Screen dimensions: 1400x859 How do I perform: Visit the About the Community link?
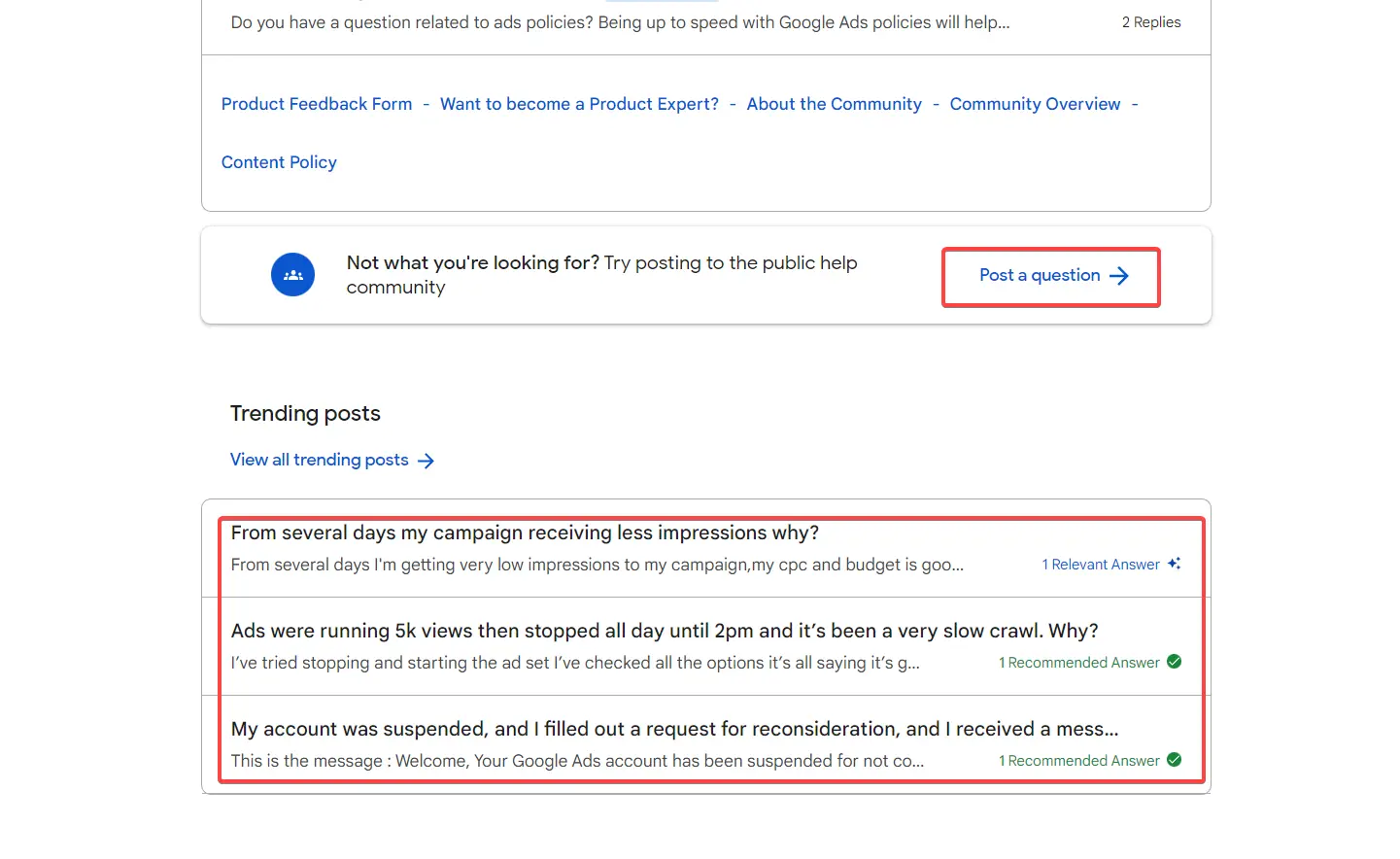point(834,104)
